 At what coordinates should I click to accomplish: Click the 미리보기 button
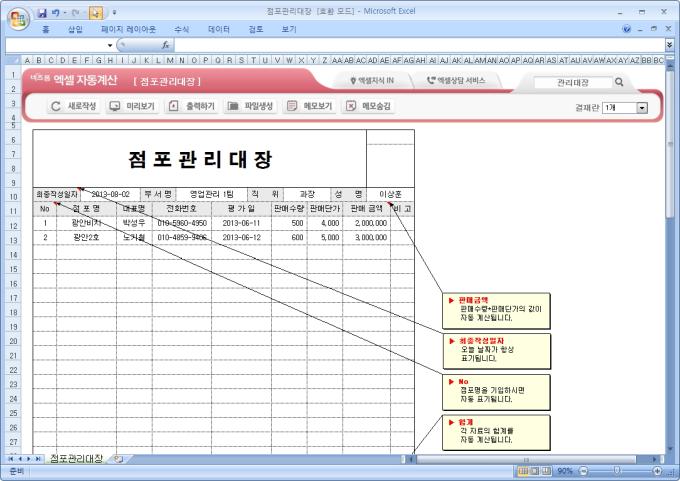tap(132, 106)
